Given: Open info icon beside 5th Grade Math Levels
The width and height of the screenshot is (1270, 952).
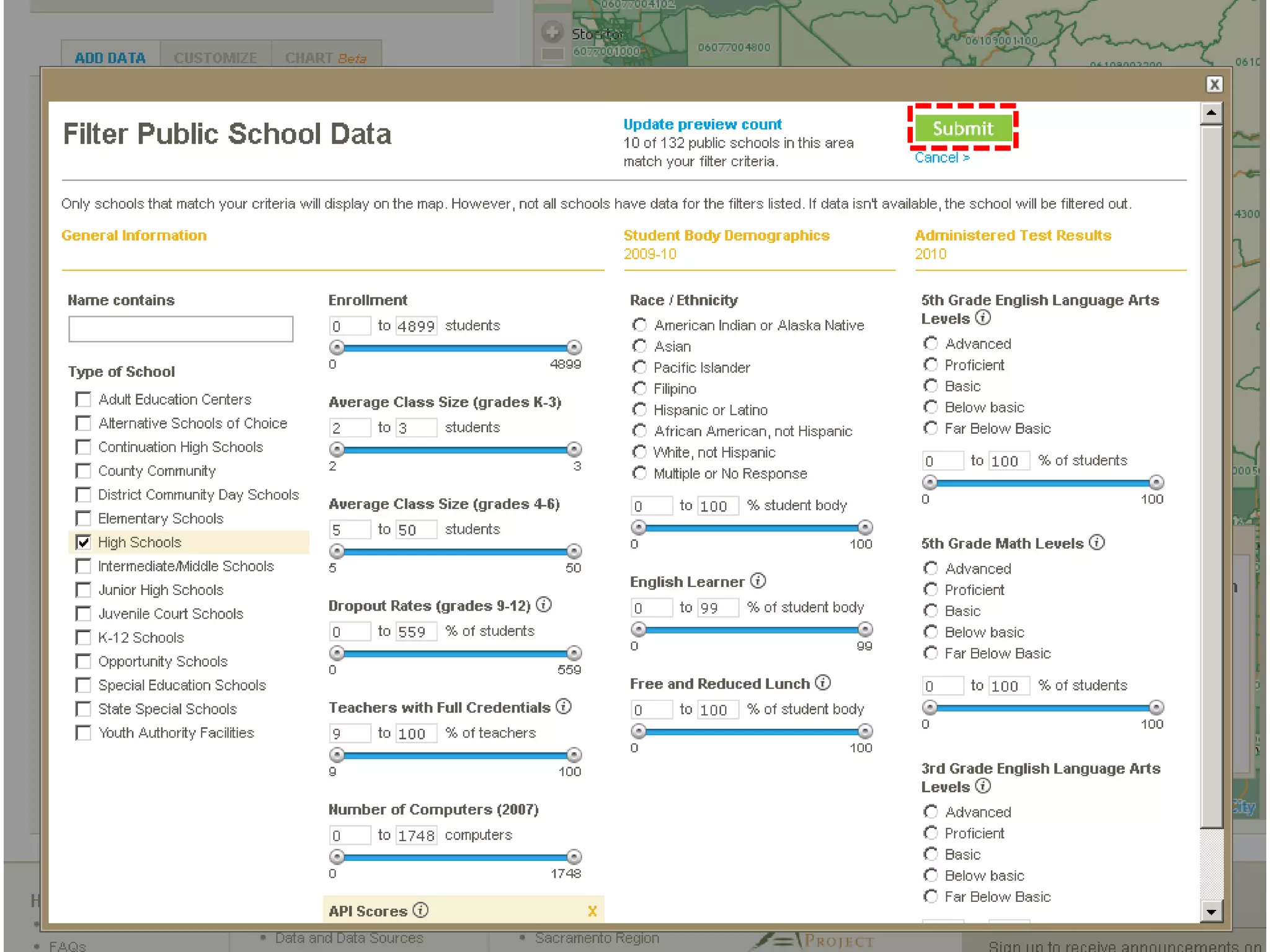Looking at the screenshot, I should pyautogui.click(x=1096, y=542).
